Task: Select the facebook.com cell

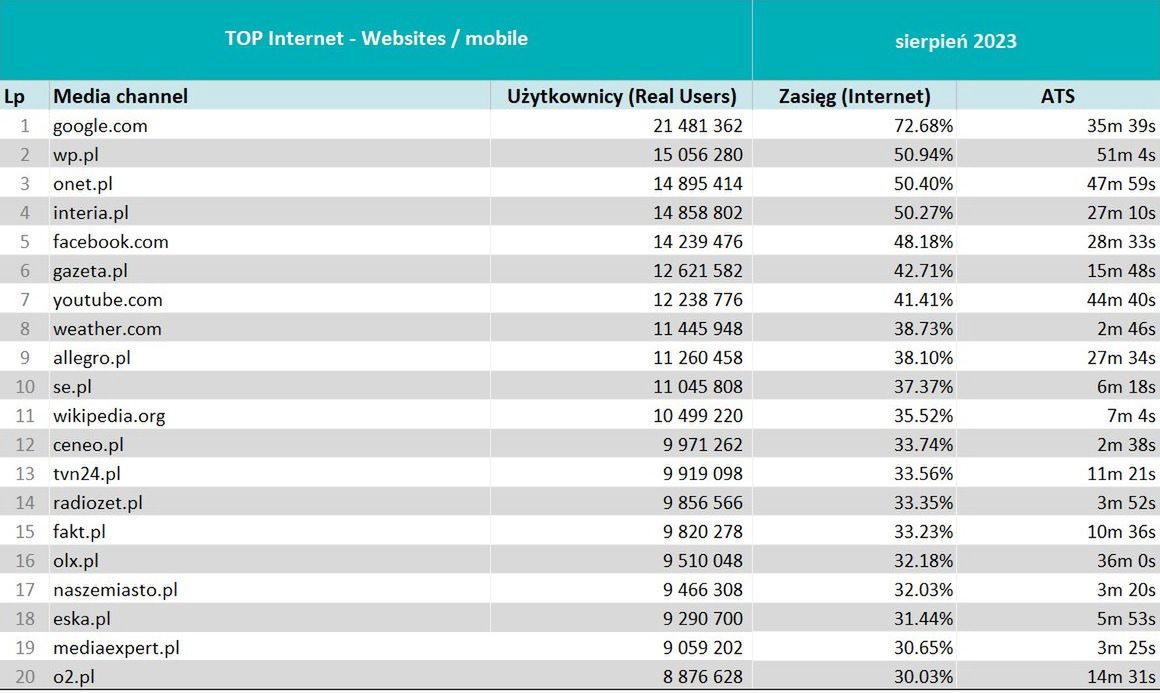Action: tap(111, 242)
